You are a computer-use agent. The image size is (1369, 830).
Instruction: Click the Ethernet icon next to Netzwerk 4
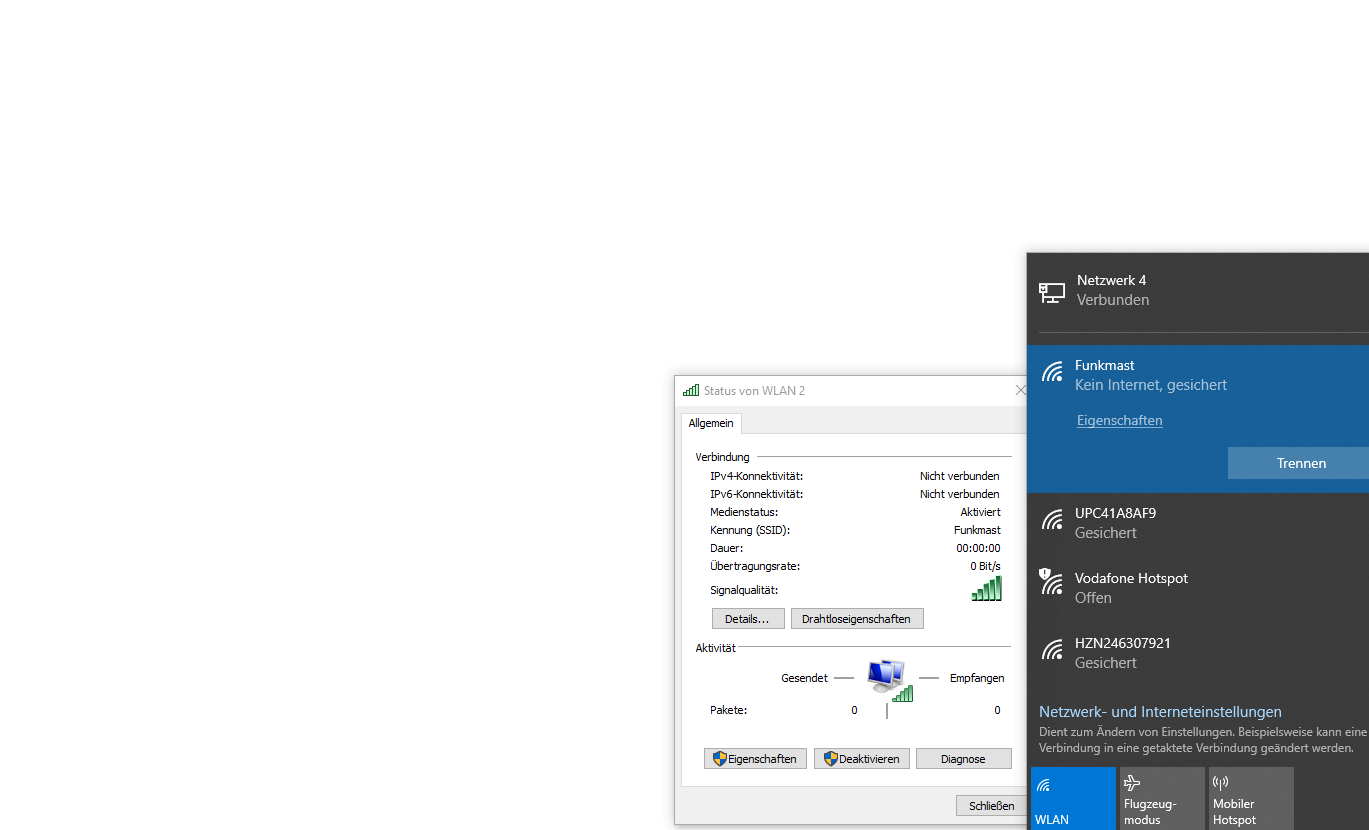point(1051,292)
